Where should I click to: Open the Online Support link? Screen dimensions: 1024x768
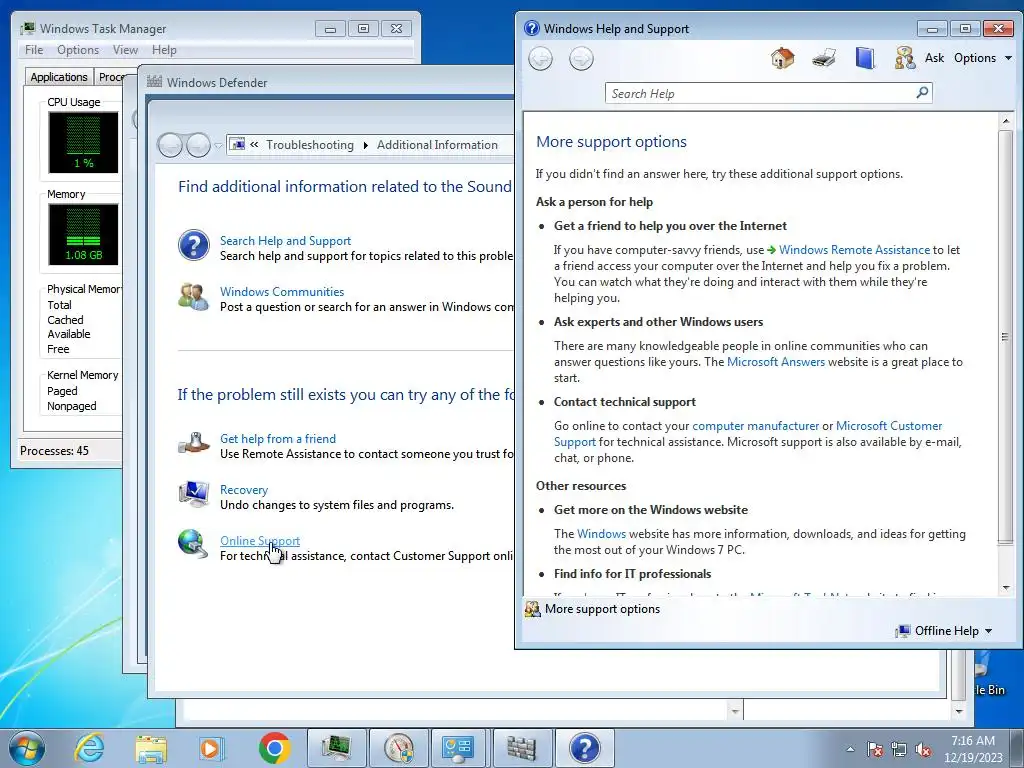tap(260, 541)
